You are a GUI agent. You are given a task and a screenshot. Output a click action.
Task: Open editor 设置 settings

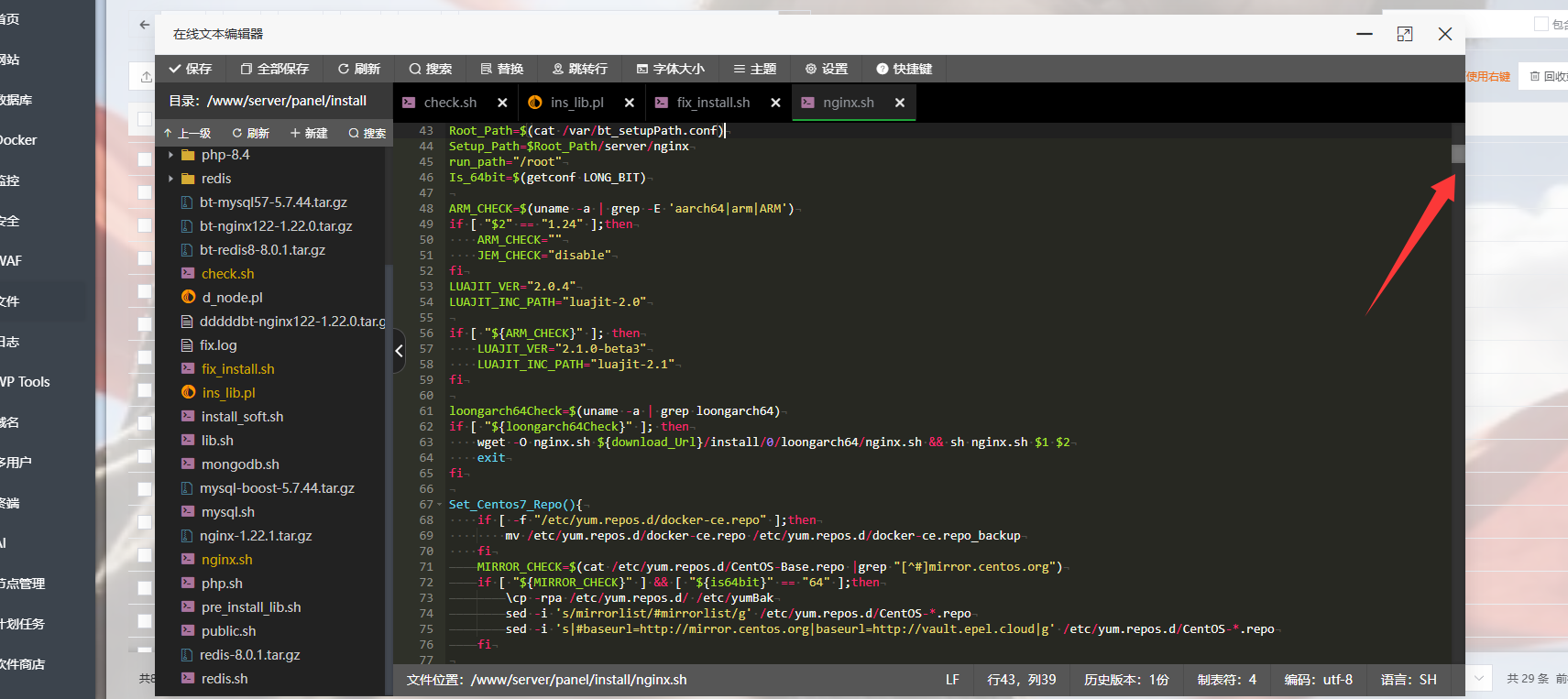coord(826,69)
